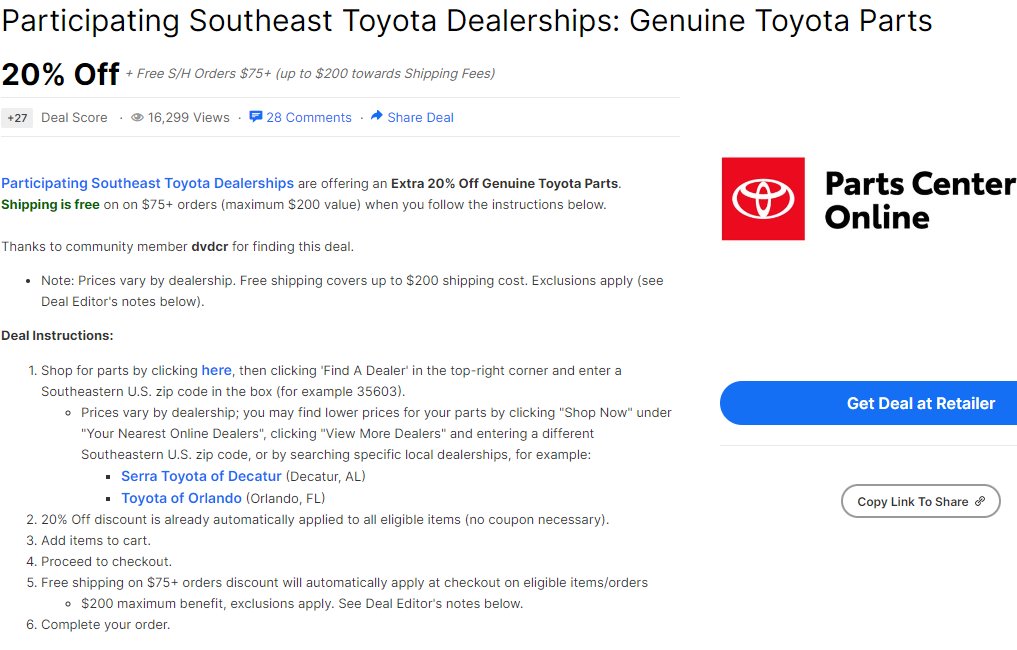Click the Share Deal link
This screenshot has width=1017, height=650.
point(420,117)
